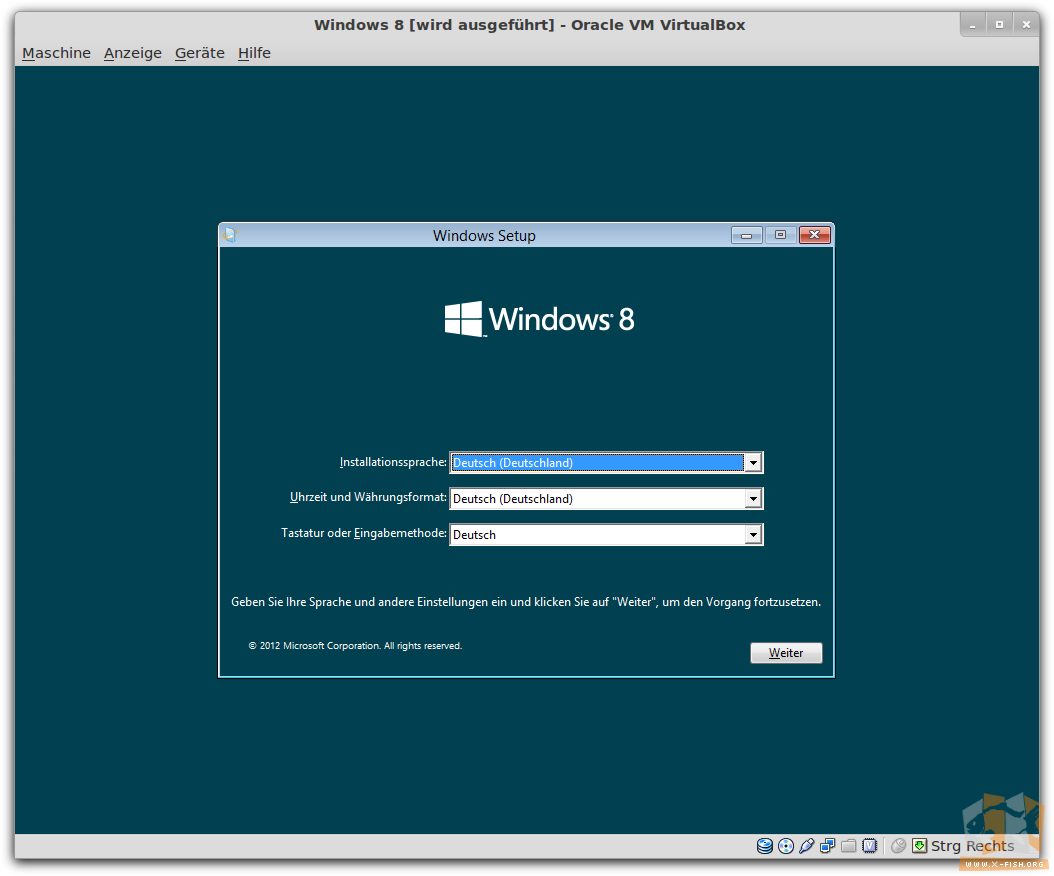The image size is (1054, 876).
Task: Click the virtualization CPU chip icon
Action: 869,846
